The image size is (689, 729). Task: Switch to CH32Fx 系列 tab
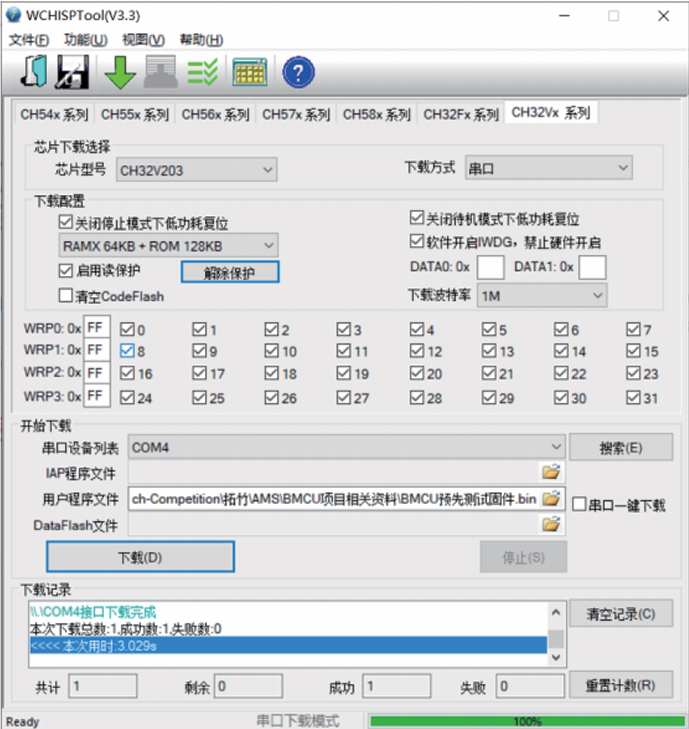[x=461, y=114]
